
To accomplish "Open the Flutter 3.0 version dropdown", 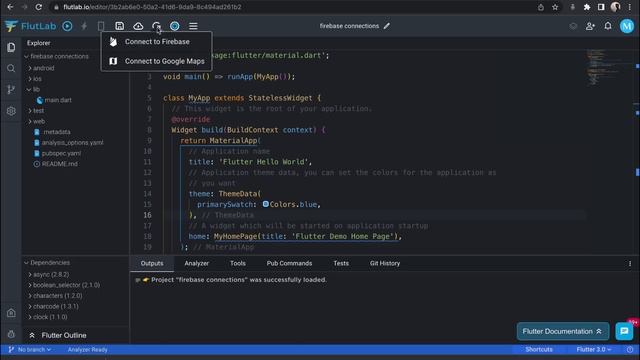I will click(593, 350).
